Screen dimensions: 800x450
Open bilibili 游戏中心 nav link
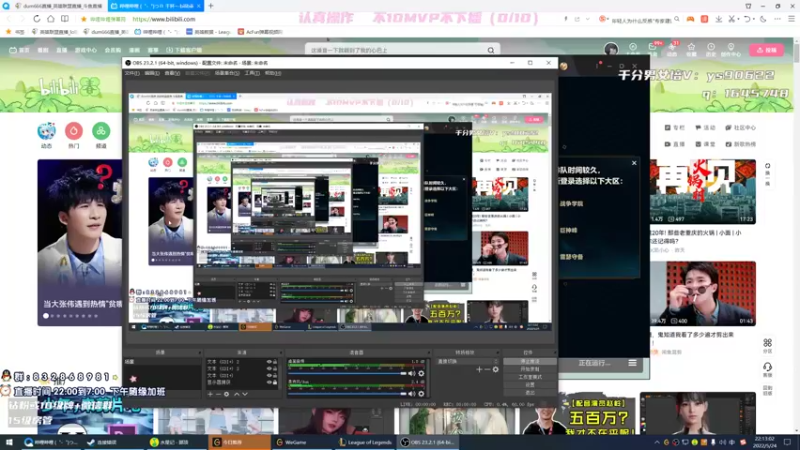pos(86,50)
